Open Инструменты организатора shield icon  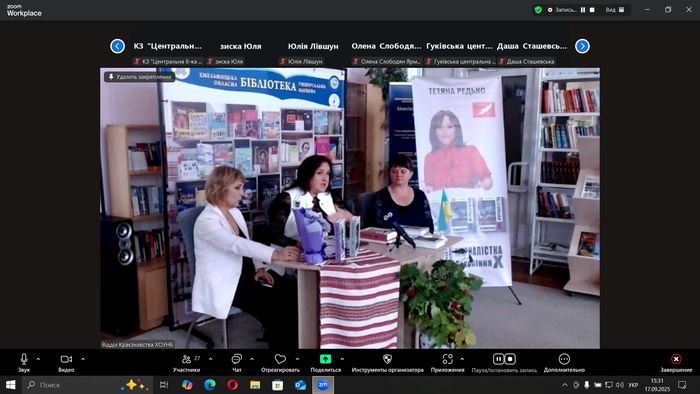[x=388, y=359]
